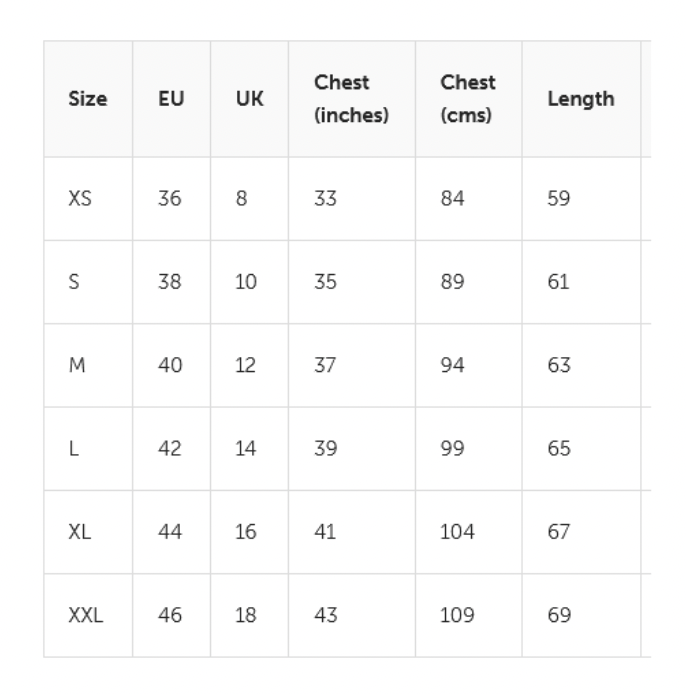This screenshot has height=694, width=686.
Task: Click length value 69 for XXL
Action: (x=559, y=616)
